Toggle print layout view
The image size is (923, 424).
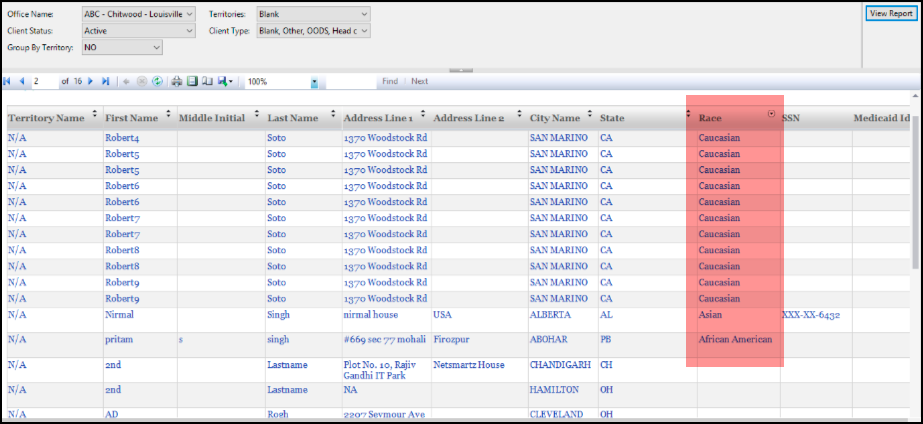click(192, 81)
